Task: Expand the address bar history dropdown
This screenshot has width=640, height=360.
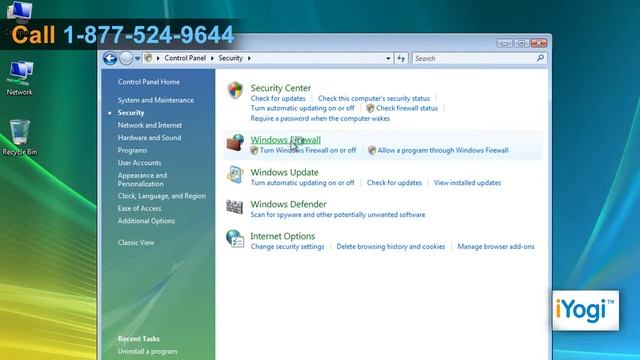Action: click(x=388, y=58)
